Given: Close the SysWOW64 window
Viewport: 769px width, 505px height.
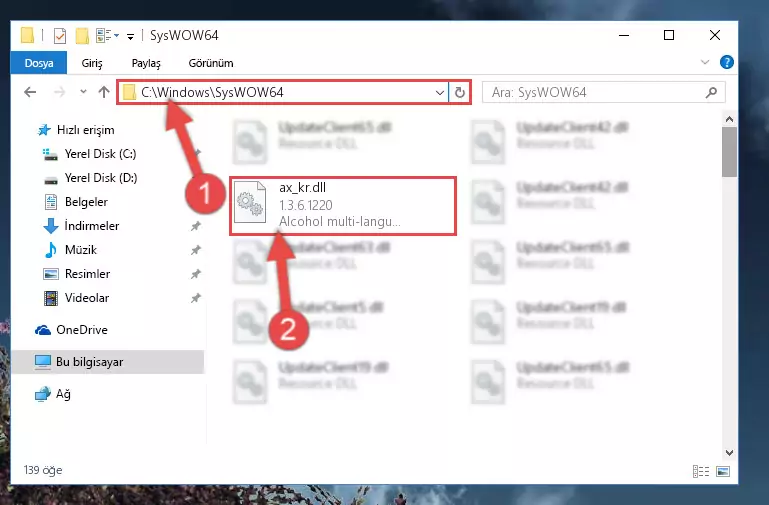Looking at the screenshot, I should click(715, 35).
